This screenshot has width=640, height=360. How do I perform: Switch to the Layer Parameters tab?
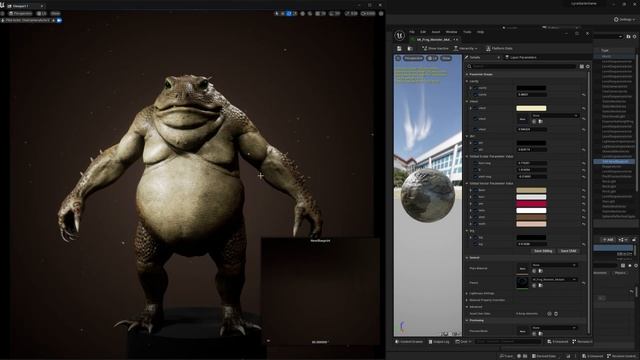tap(521, 58)
